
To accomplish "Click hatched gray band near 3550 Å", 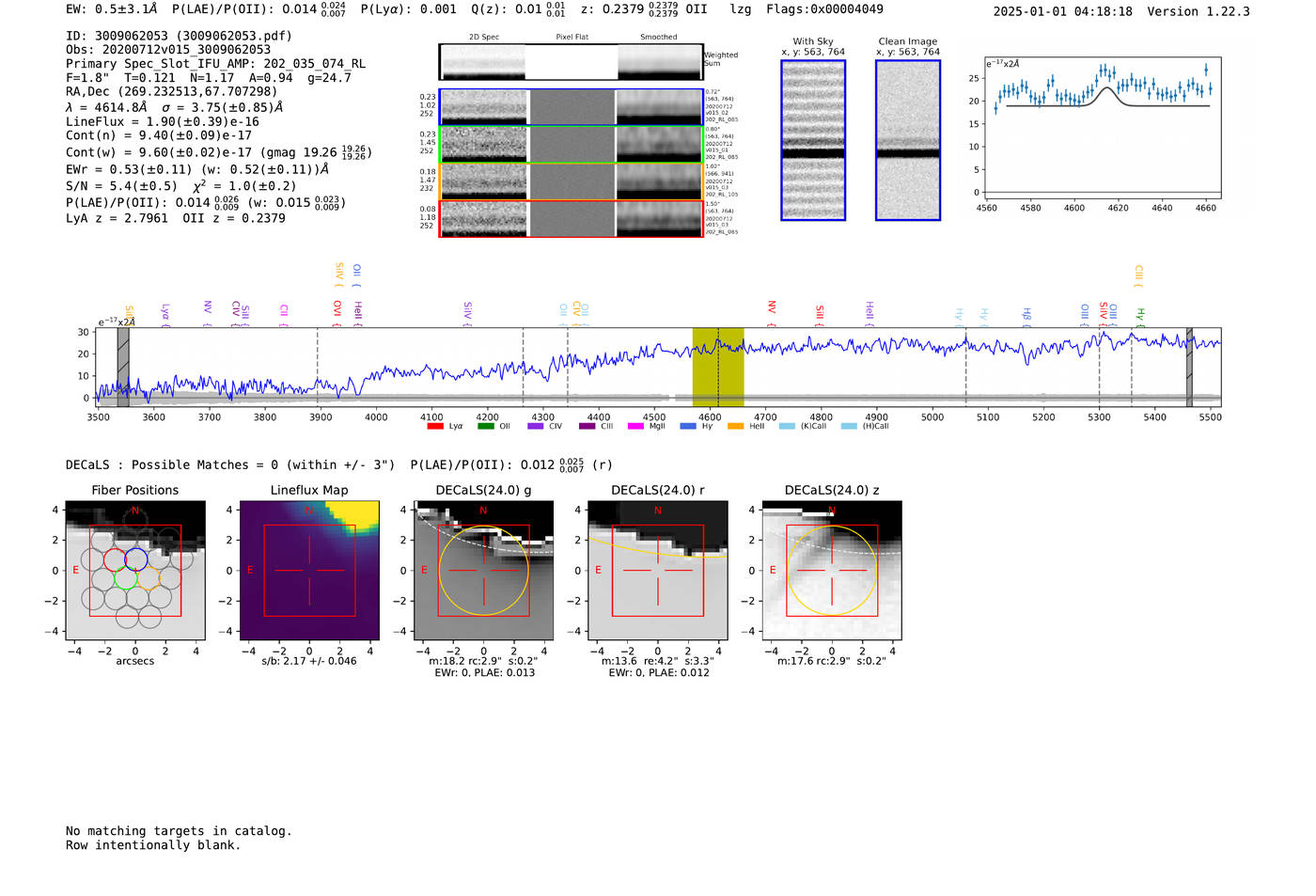I will point(123,367).
